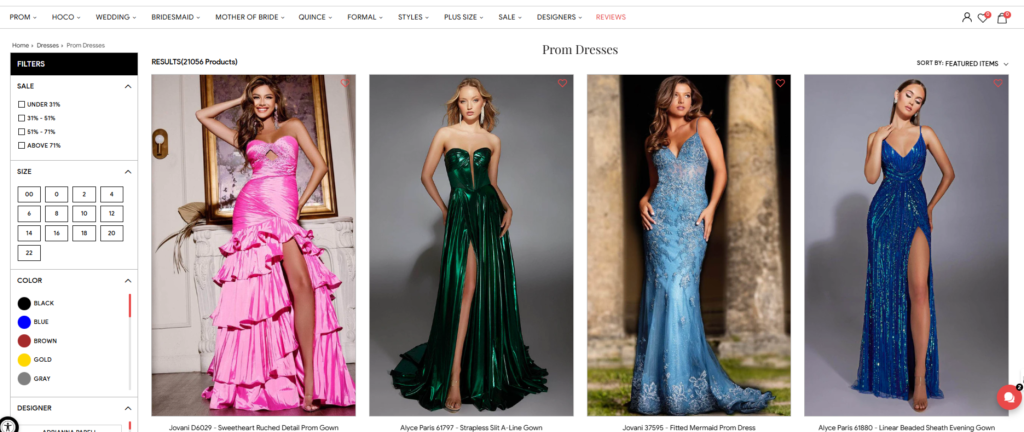This screenshot has width=1024, height=432.
Task: Favorite the Jovani D6029 pink gown
Action: (345, 83)
